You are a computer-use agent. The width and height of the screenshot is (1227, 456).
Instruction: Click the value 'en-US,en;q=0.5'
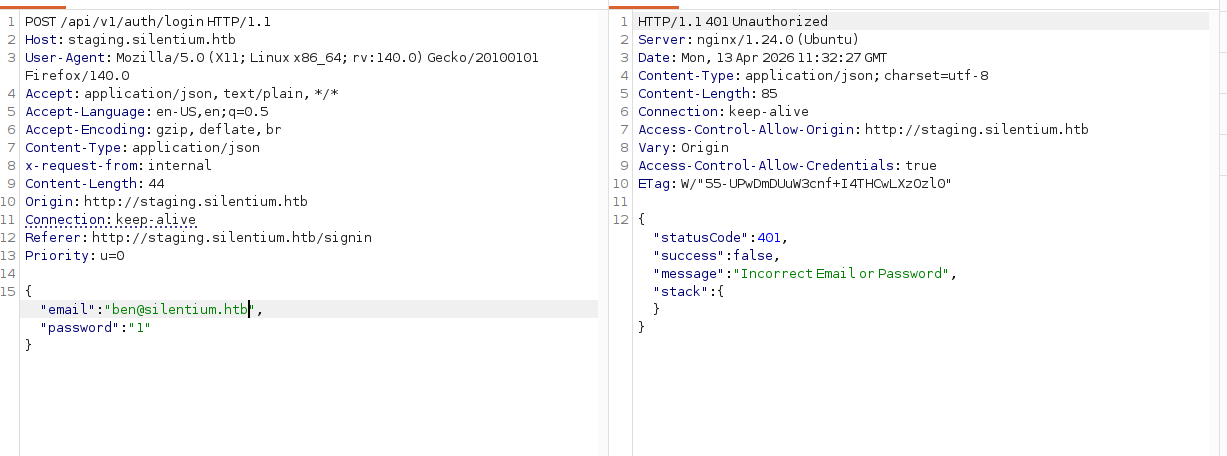pos(212,111)
